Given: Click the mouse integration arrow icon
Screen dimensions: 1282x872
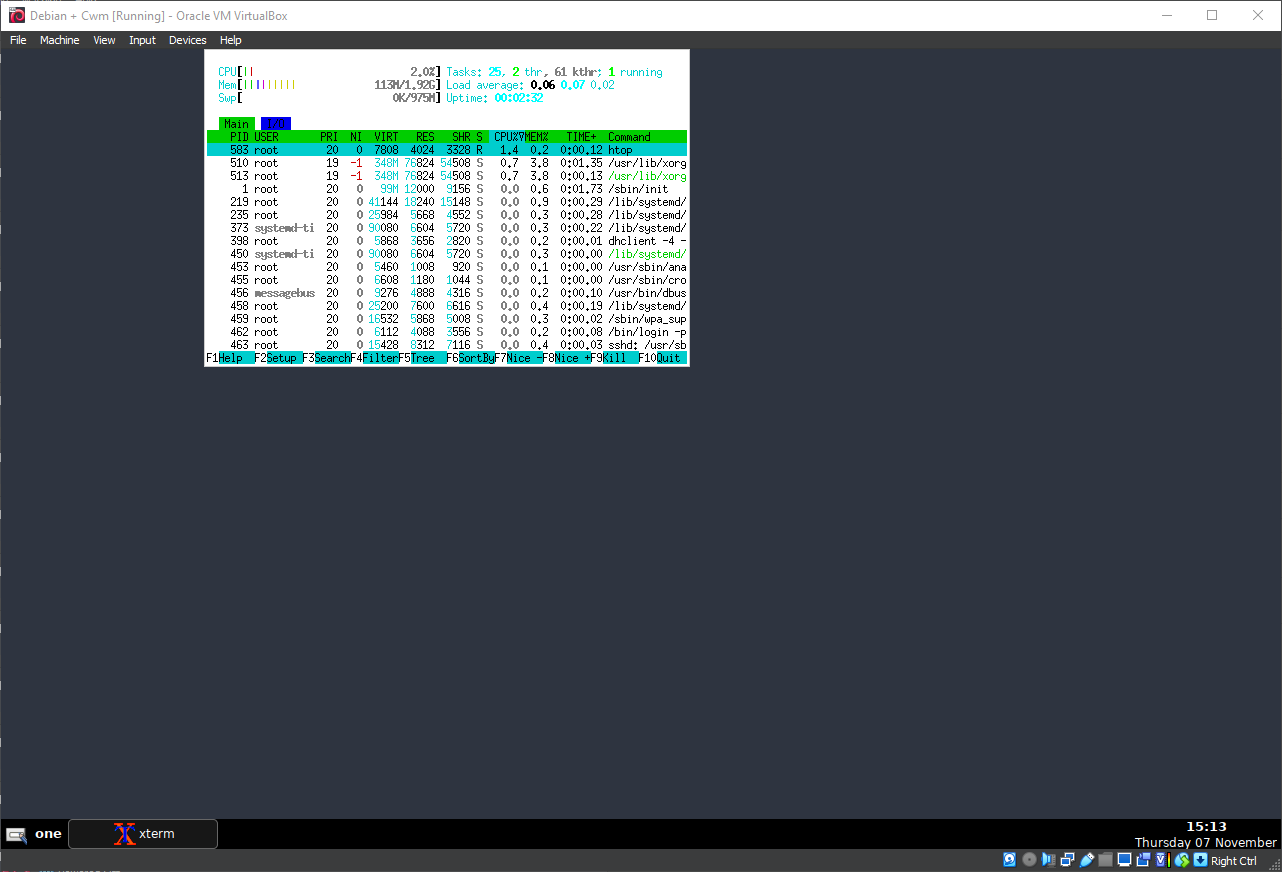Looking at the screenshot, I should click(x=1200, y=860).
